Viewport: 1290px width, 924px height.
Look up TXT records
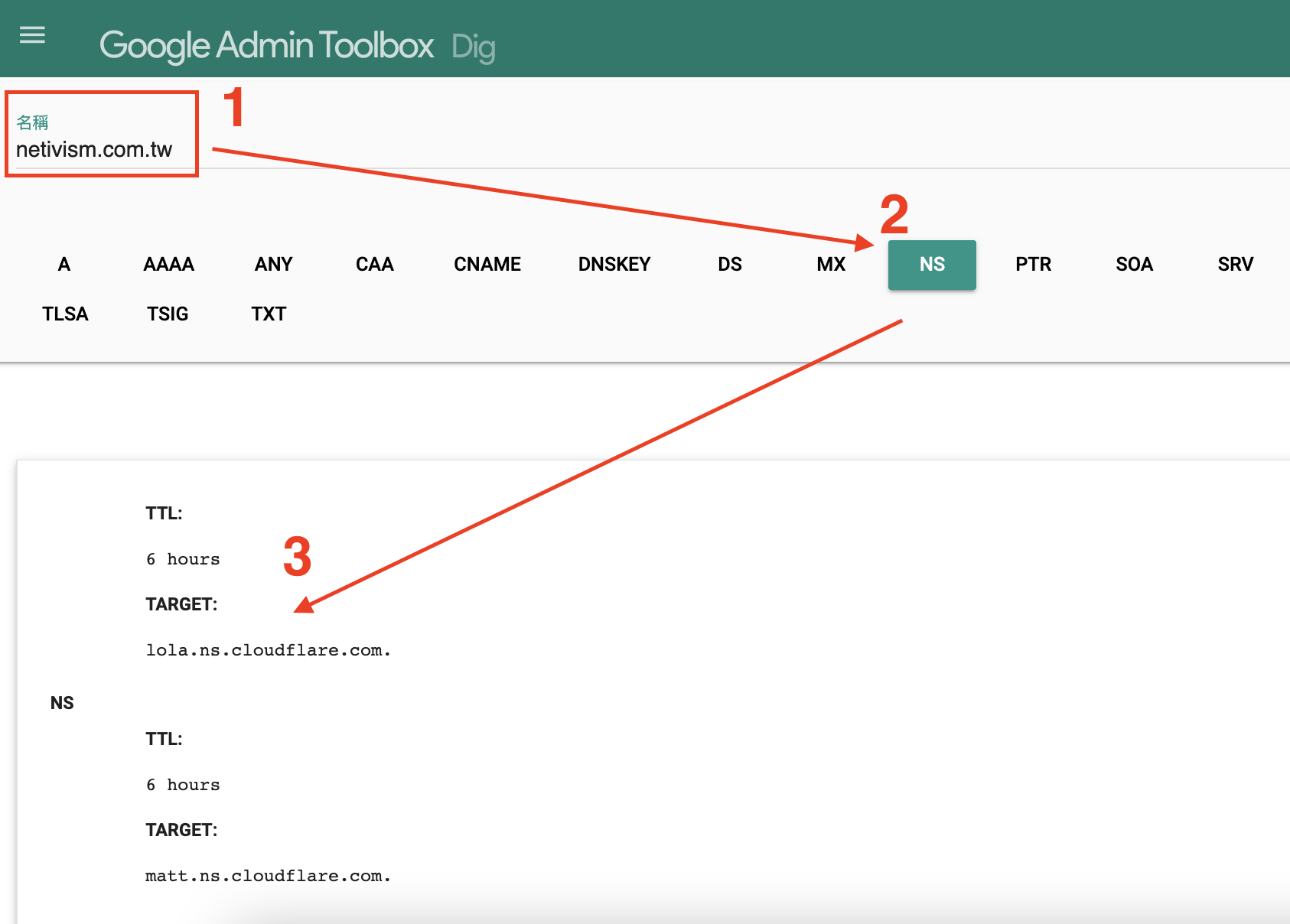(269, 314)
